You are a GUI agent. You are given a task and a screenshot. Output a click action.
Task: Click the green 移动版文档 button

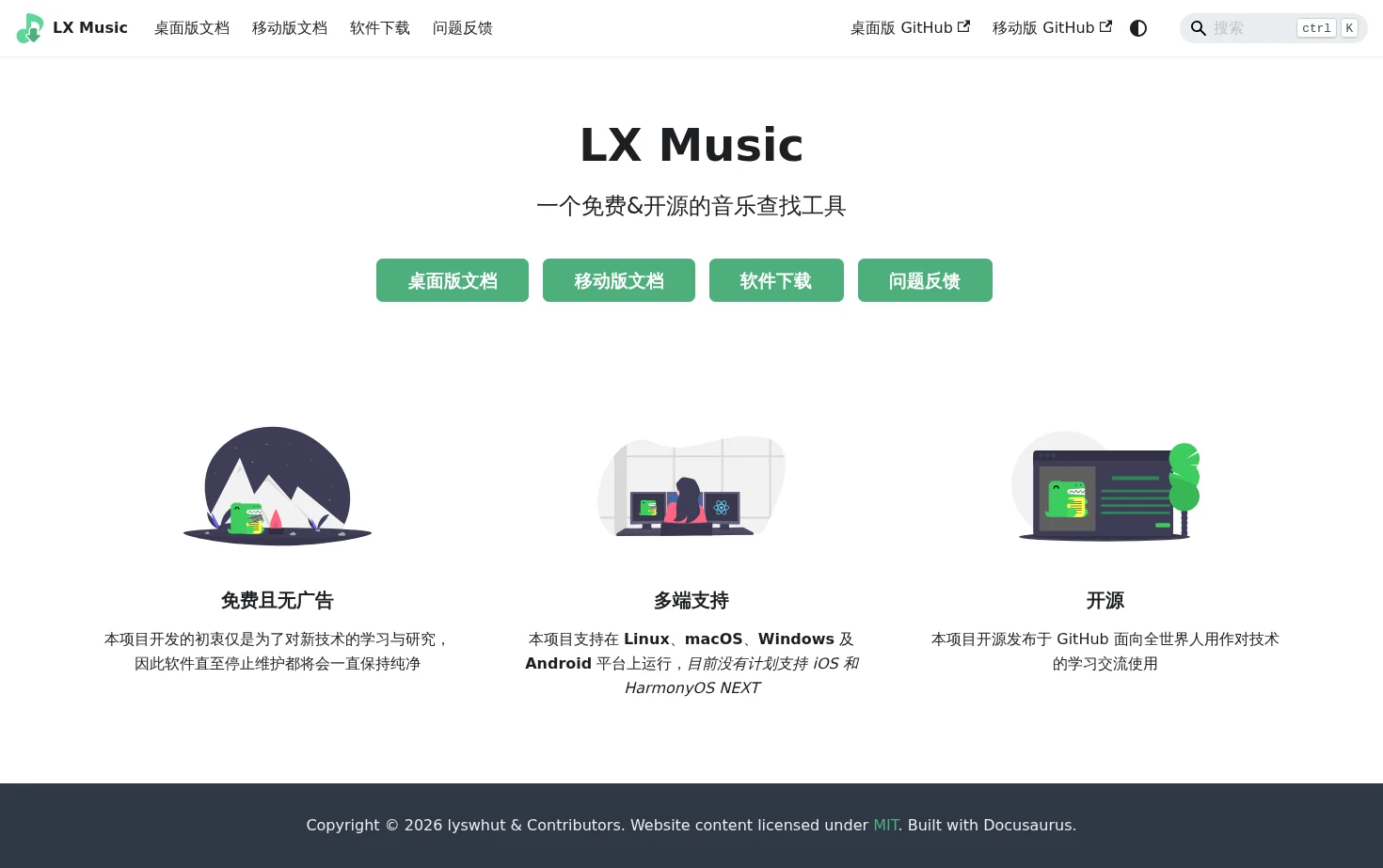tap(619, 280)
